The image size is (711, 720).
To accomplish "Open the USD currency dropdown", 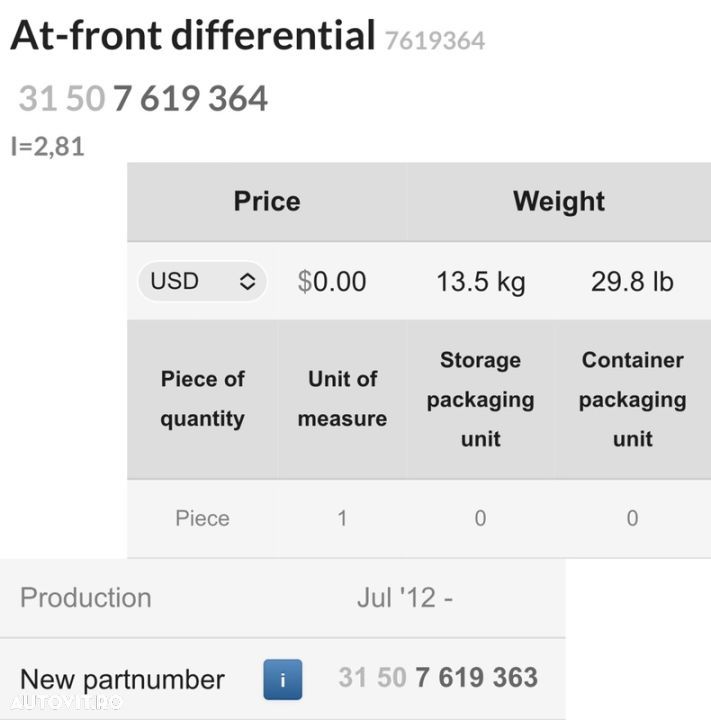I will [x=201, y=282].
